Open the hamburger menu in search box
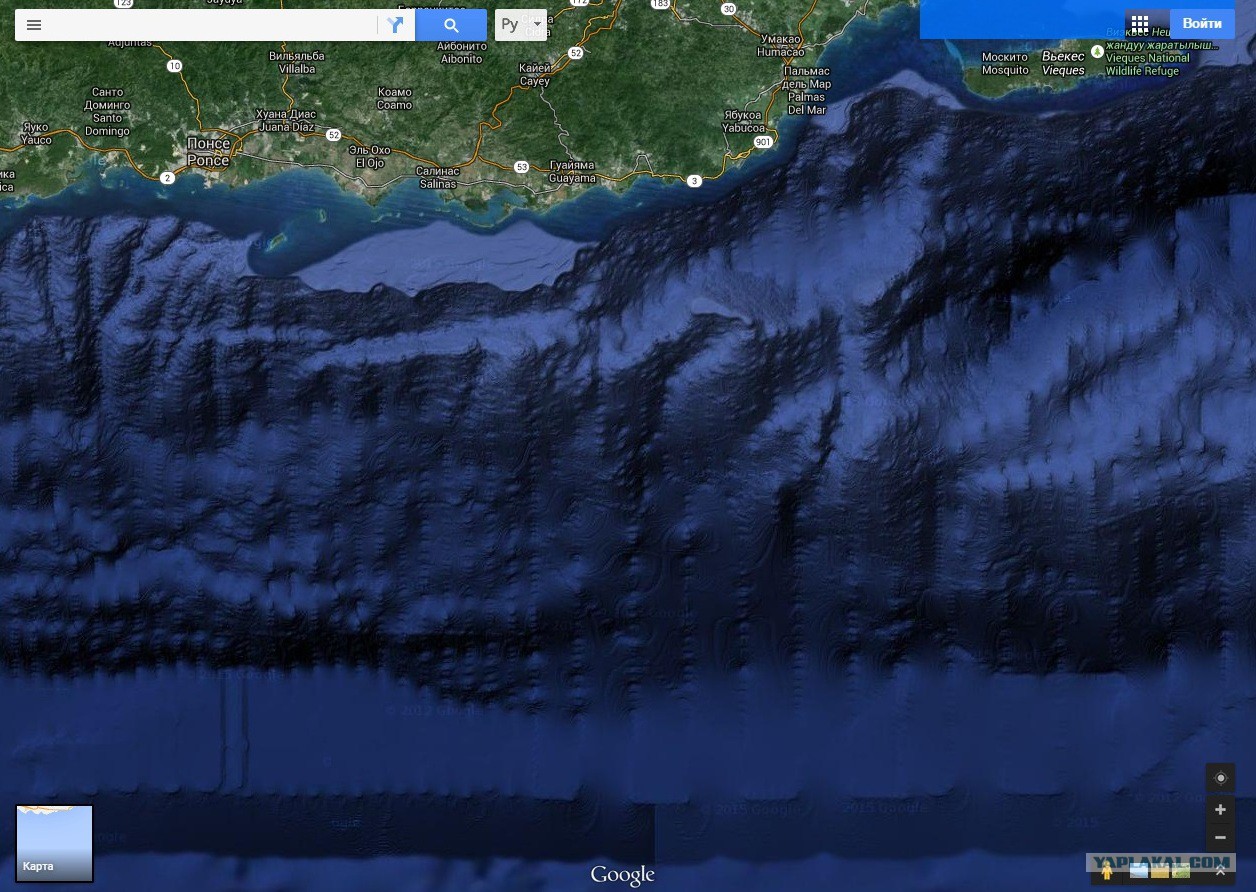Image resolution: width=1256 pixels, height=892 pixels. [34, 25]
